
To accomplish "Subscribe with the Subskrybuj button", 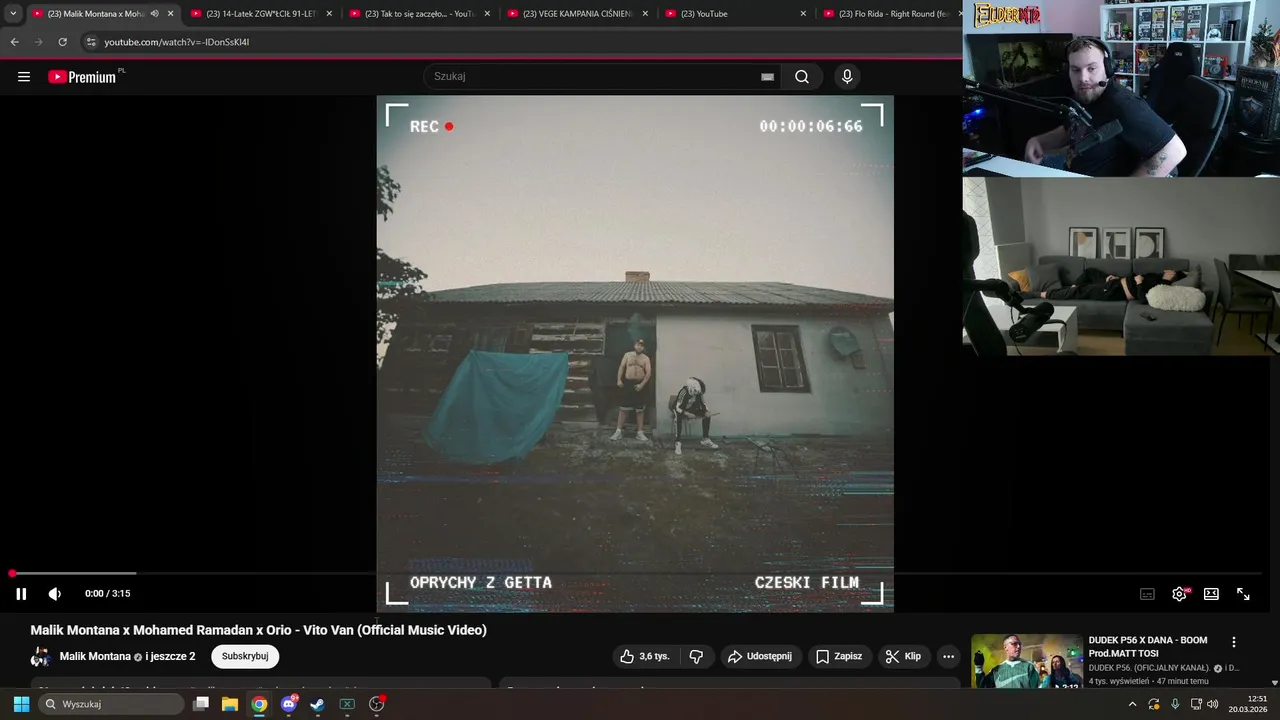I will (245, 656).
